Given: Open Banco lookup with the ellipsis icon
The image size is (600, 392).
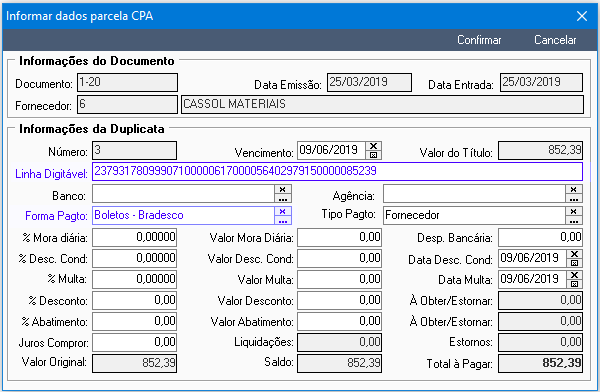Looking at the screenshot, I should (283, 199).
